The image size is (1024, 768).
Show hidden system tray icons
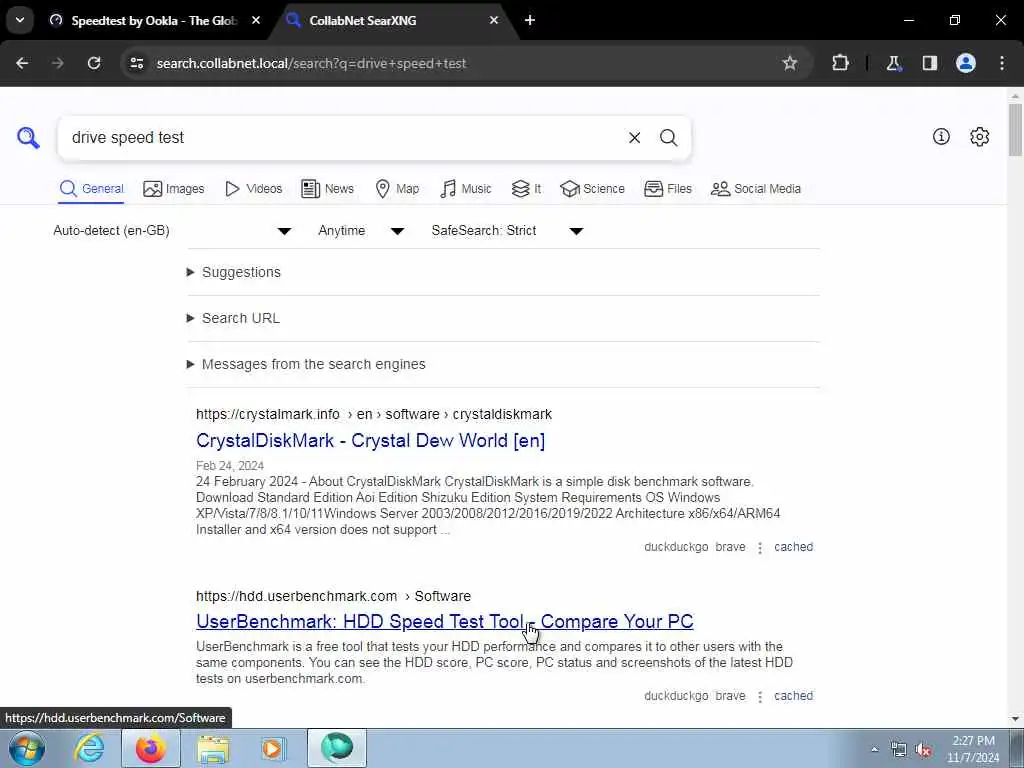click(x=874, y=749)
